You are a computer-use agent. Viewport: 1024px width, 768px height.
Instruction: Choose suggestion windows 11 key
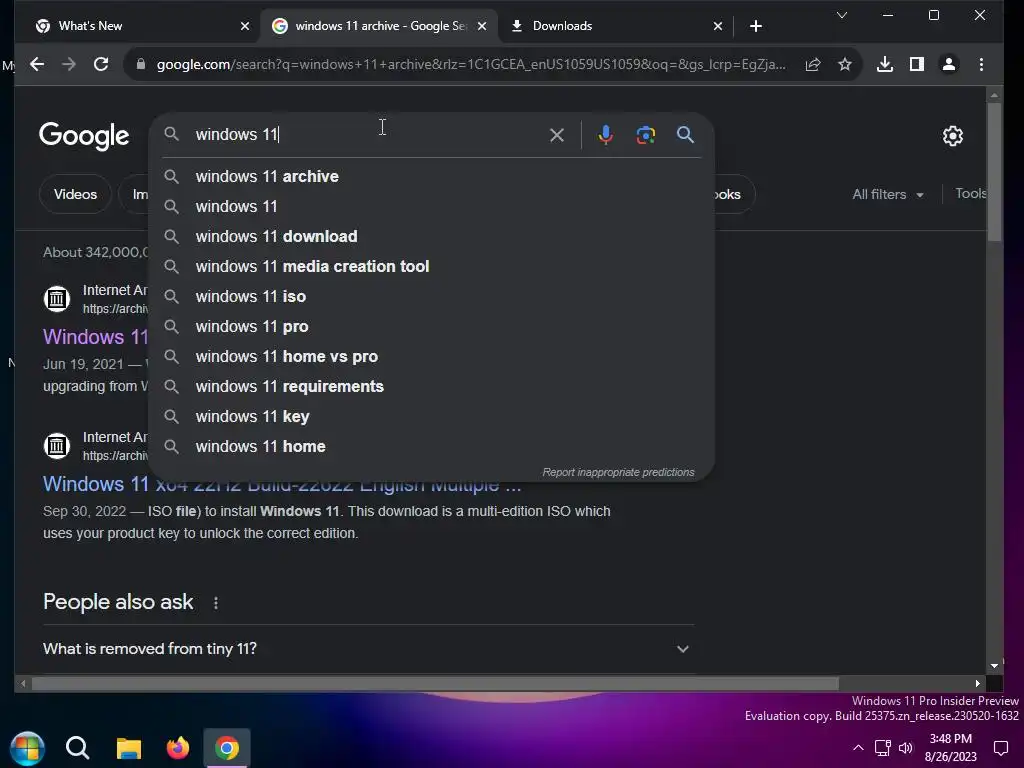click(432, 417)
